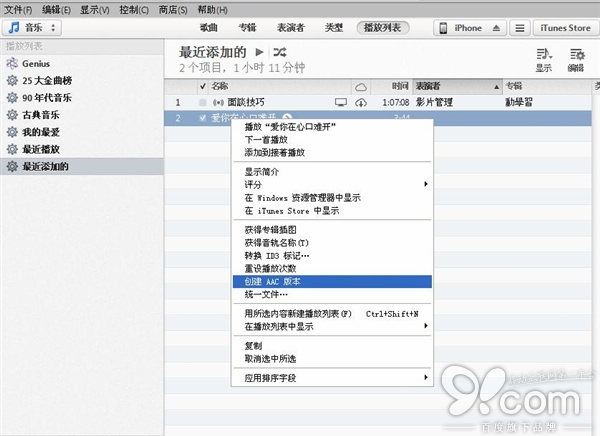
Task: Select the 25 大金曲榜 playlist
Action: pyautogui.click(x=82, y=80)
